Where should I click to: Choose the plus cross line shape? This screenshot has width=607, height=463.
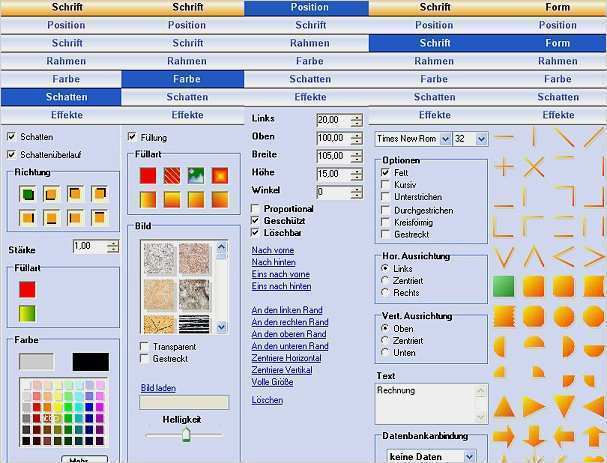click(504, 166)
